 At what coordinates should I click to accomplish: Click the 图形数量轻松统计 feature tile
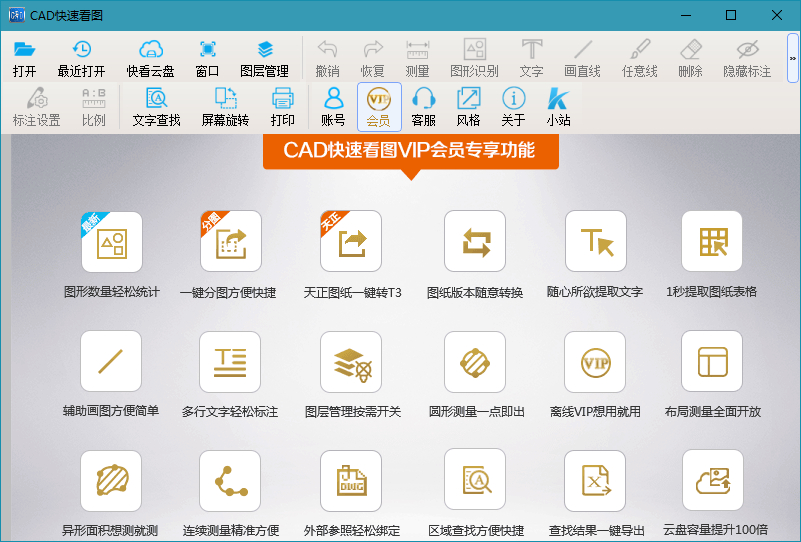111,242
